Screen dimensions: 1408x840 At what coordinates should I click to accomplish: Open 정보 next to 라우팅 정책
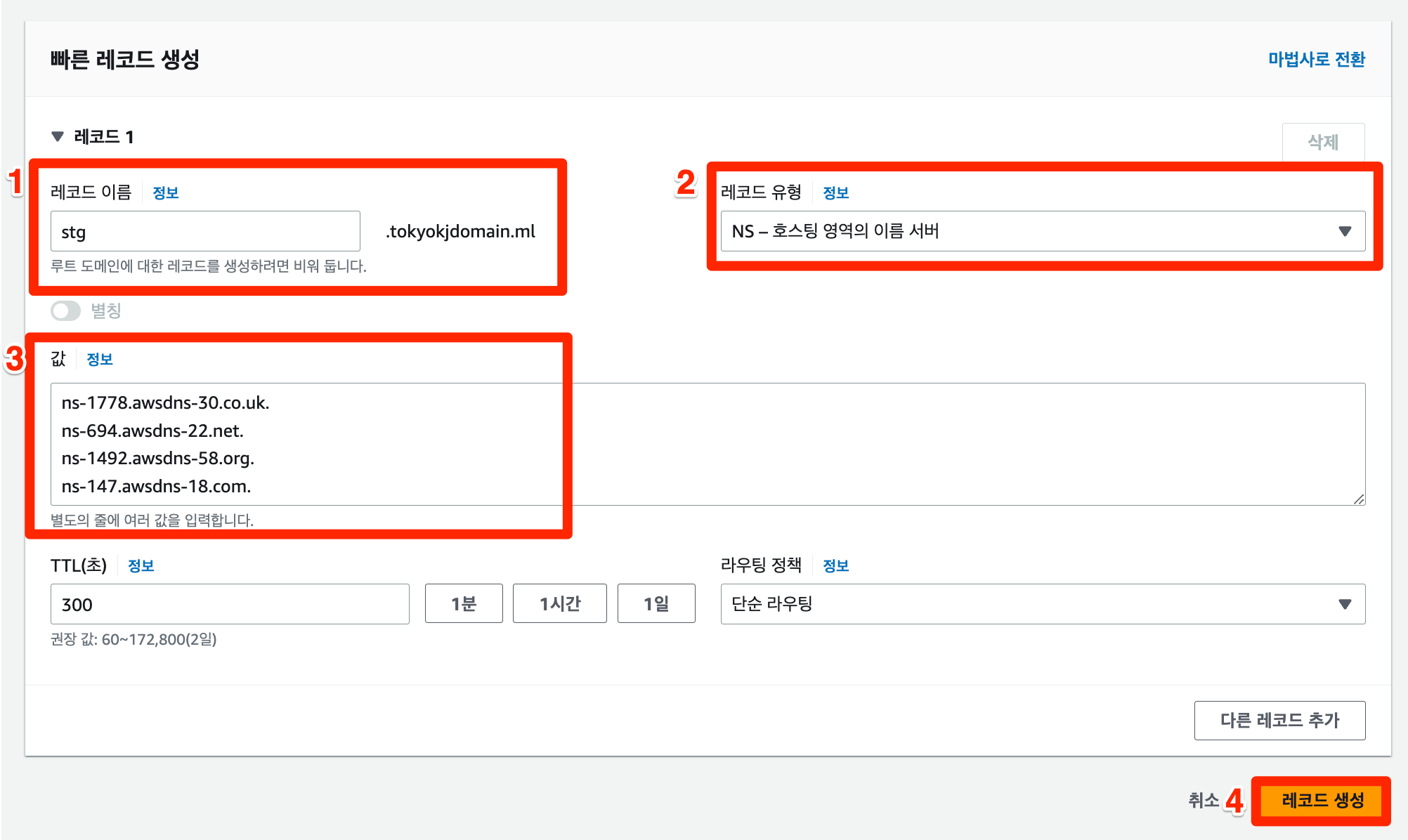[x=835, y=565]
